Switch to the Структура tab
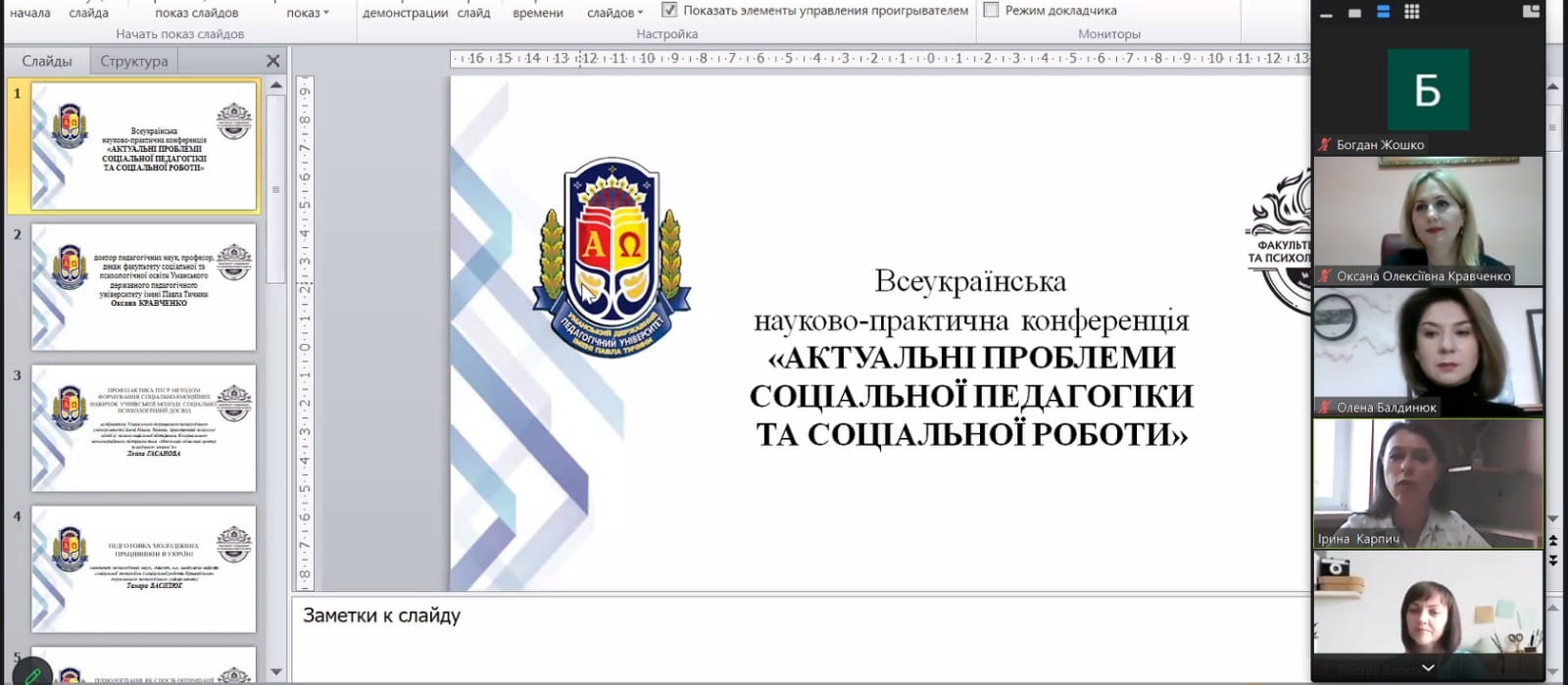This screenshot has width=1568, height=685. [x=134, y=61]
